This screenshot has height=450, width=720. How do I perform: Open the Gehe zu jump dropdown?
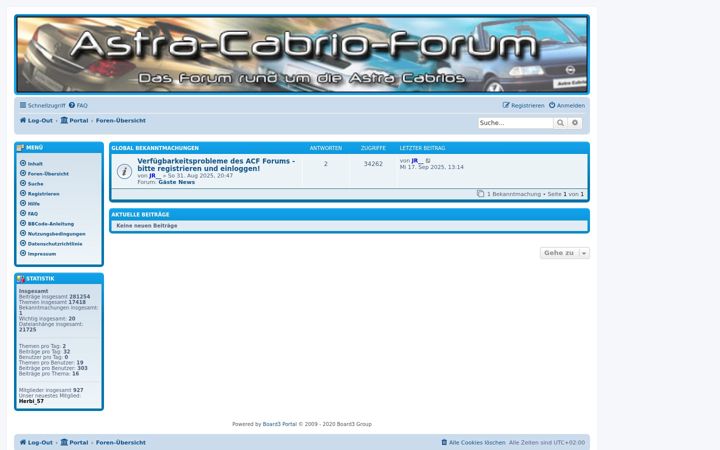coord(564,253)
